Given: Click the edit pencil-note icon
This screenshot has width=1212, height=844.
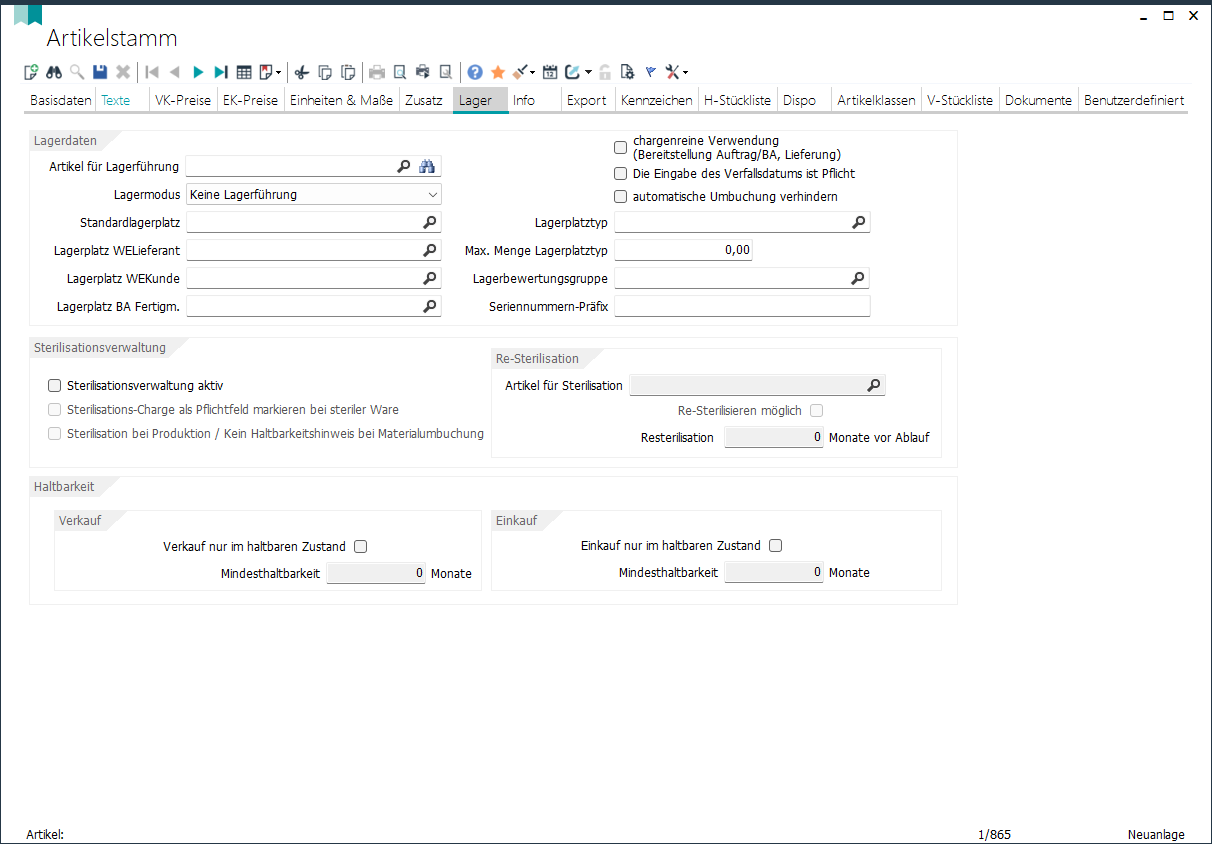Looking at the screenshot, I should tap(572, 72).
